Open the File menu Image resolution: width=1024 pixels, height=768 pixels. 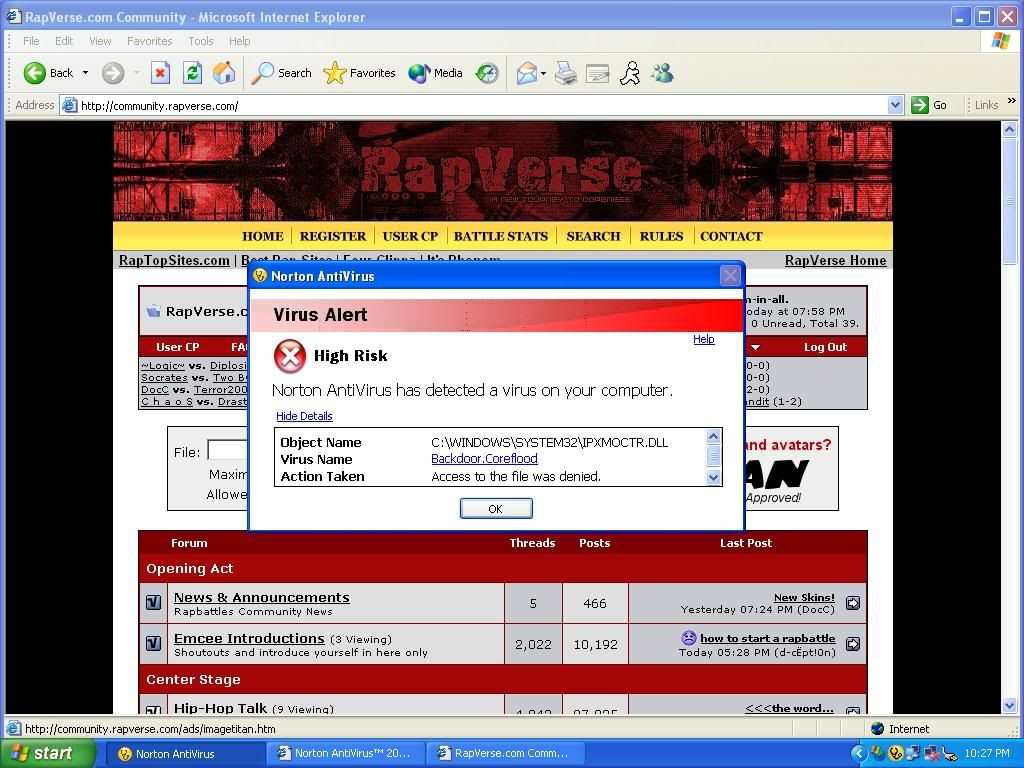[x=31, y=40]
